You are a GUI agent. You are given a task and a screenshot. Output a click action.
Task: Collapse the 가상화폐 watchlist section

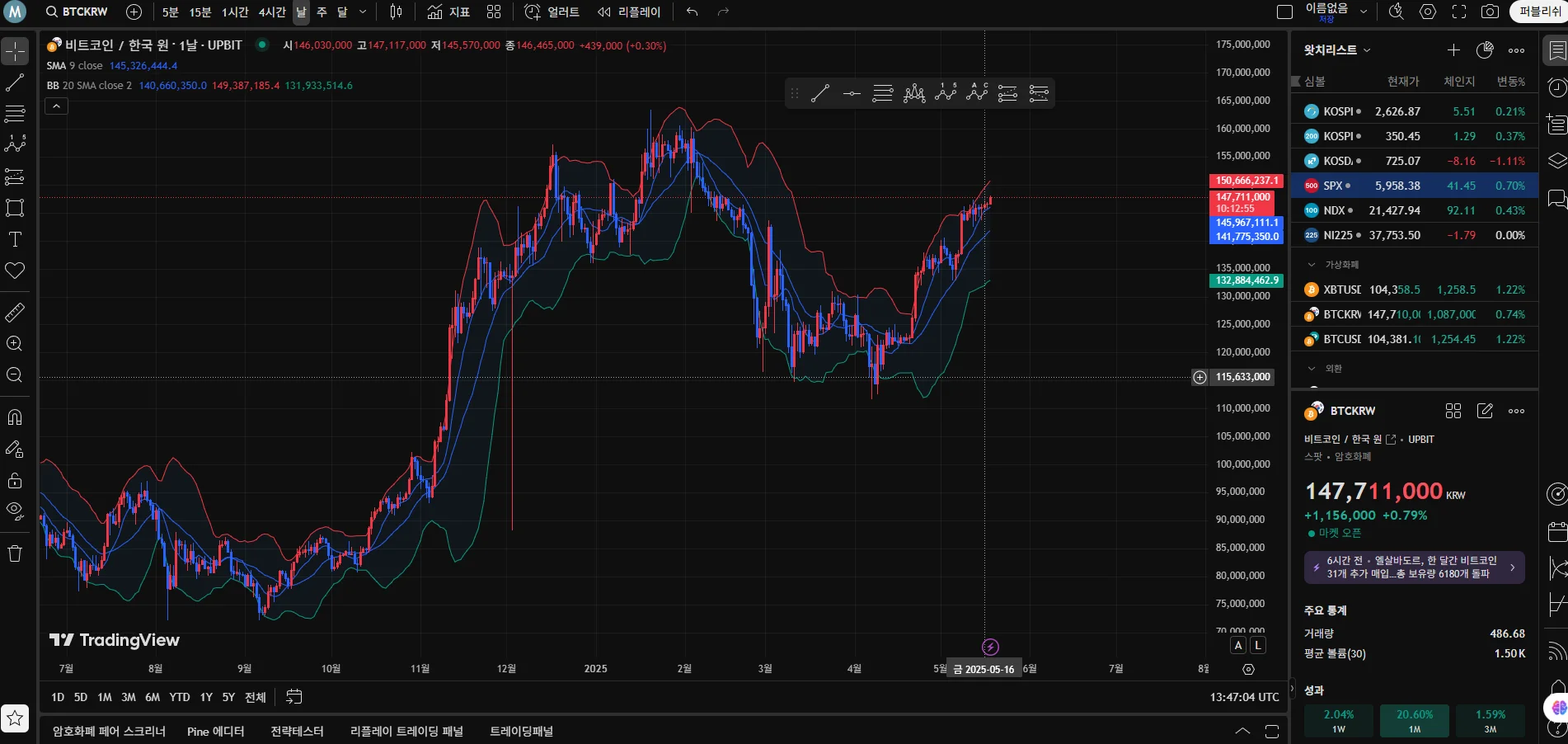tap(1312, 265)
